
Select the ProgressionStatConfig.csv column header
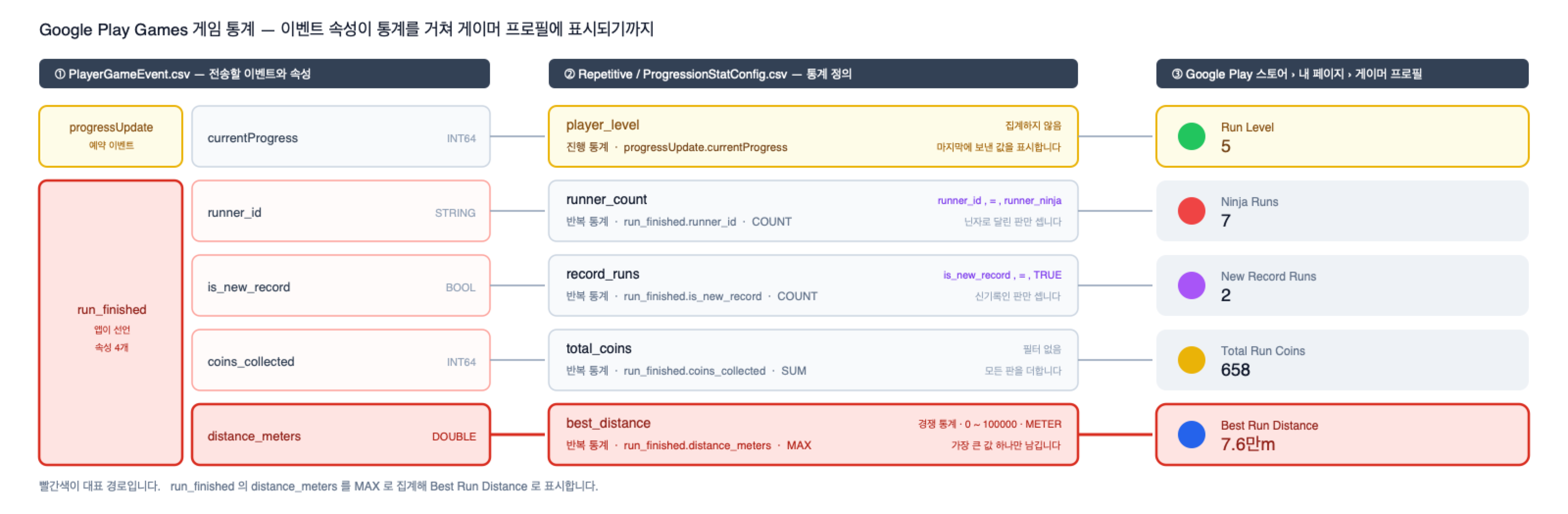coord(812,74)
